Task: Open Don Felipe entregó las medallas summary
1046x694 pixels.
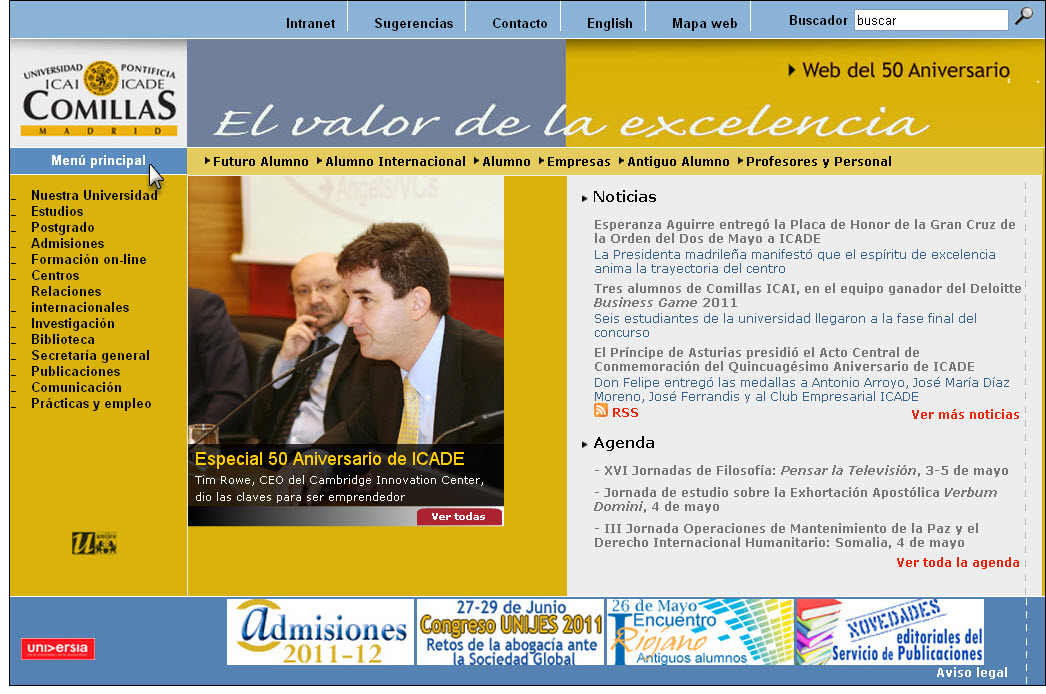Action: pyautogui.click(x=801, y=390)
